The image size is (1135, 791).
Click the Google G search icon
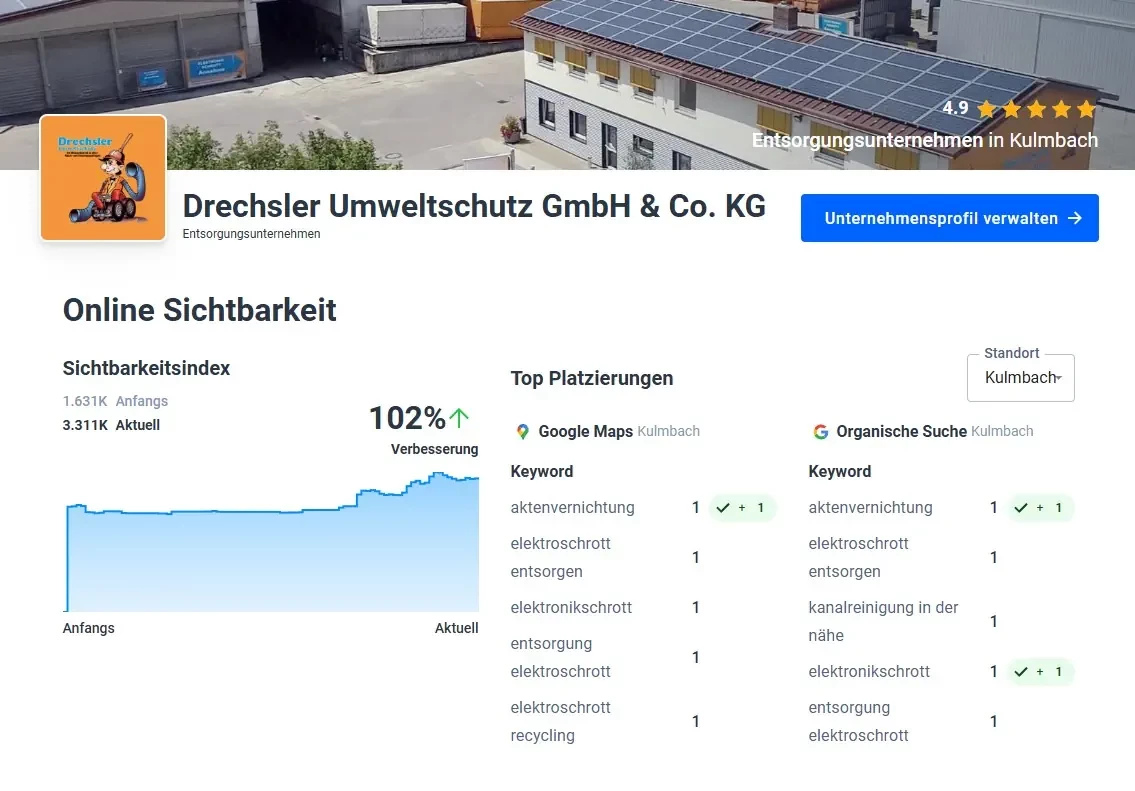tap(820, 432)
